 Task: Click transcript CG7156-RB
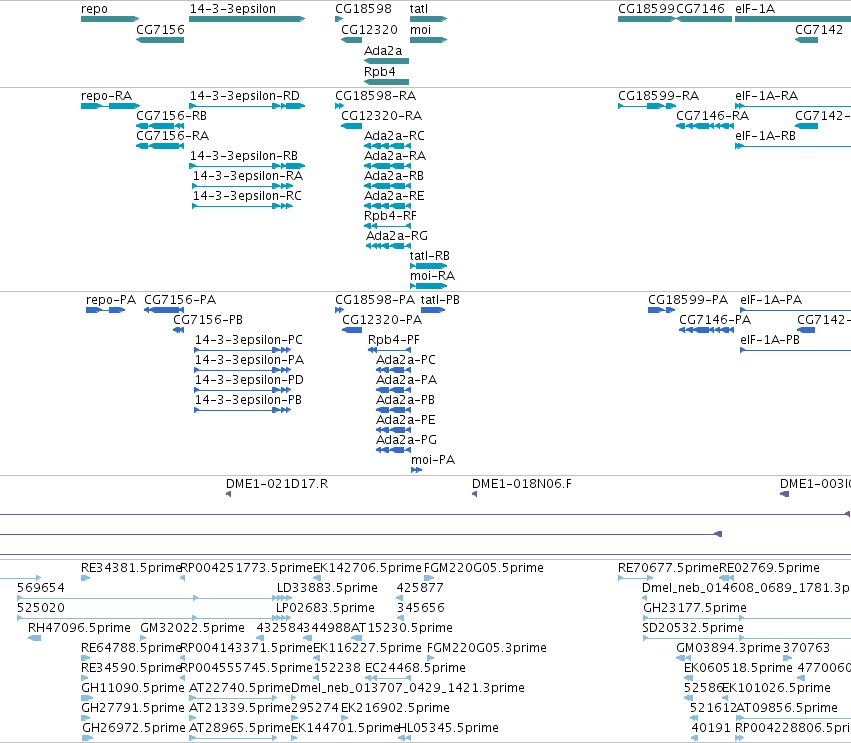160,126
